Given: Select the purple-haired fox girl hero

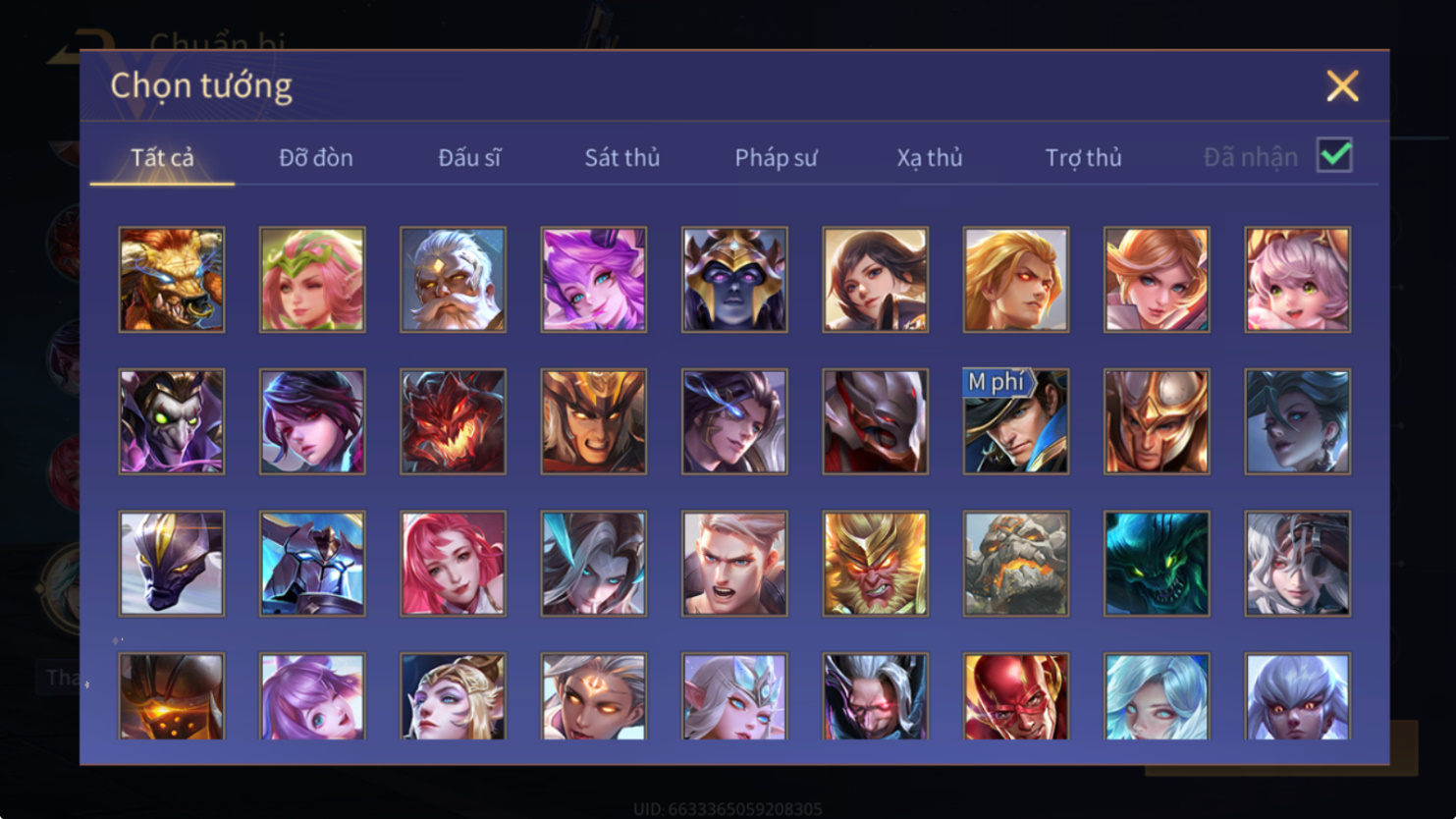Looking at the screenshot, I should tap(594, 280).
